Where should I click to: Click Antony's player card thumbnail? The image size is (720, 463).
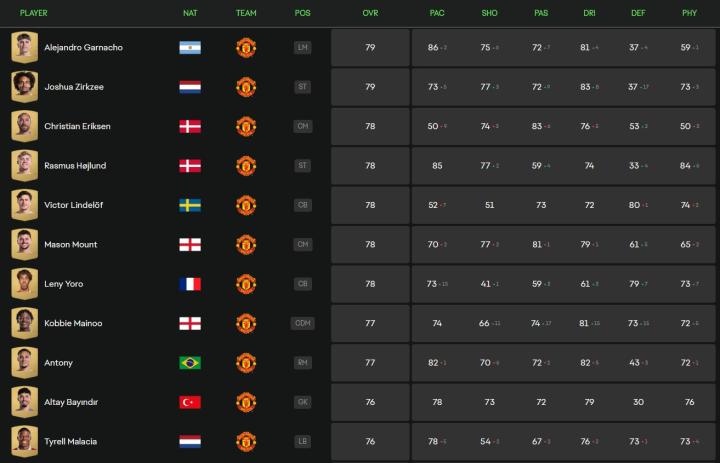pos(24,363)
